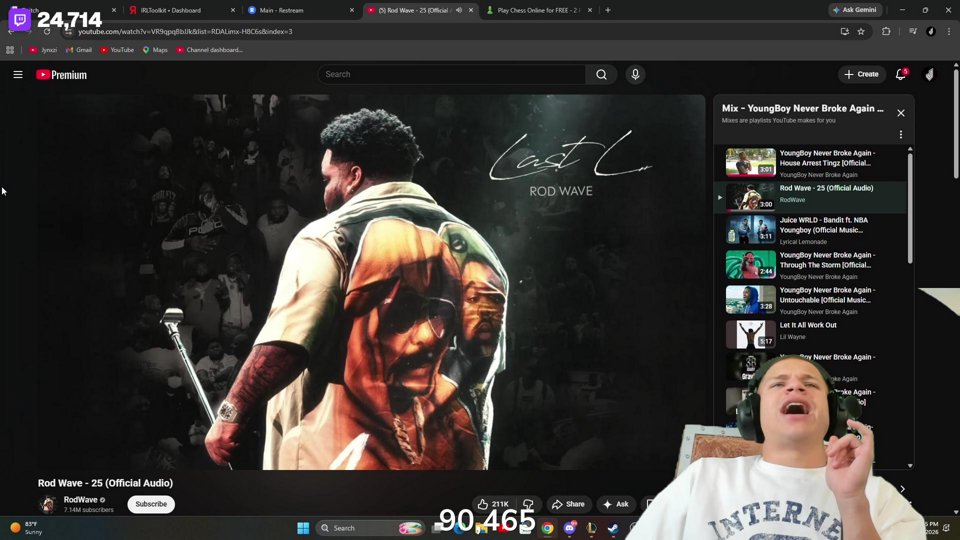Viewport: 960px width, 540px height.
Task: Open the Mix playlist three-dot options menu
Action: 901,135
